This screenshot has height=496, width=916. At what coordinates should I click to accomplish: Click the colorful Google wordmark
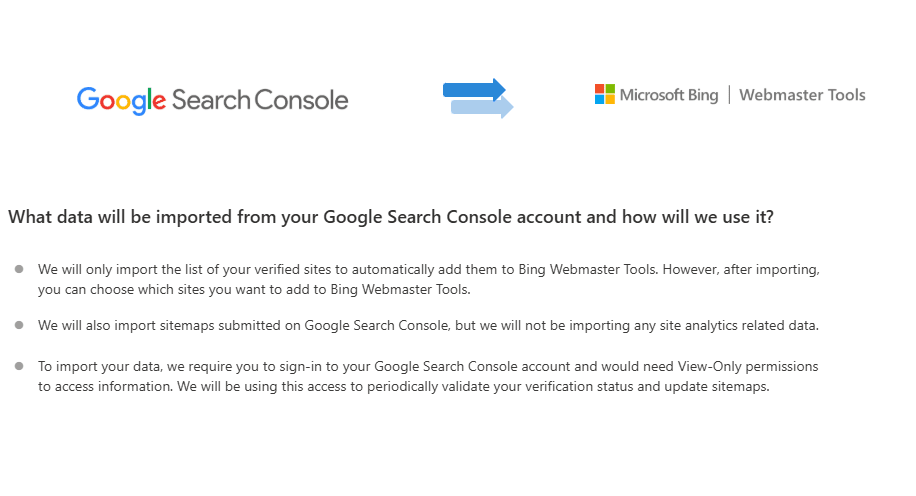click(122, 101)
